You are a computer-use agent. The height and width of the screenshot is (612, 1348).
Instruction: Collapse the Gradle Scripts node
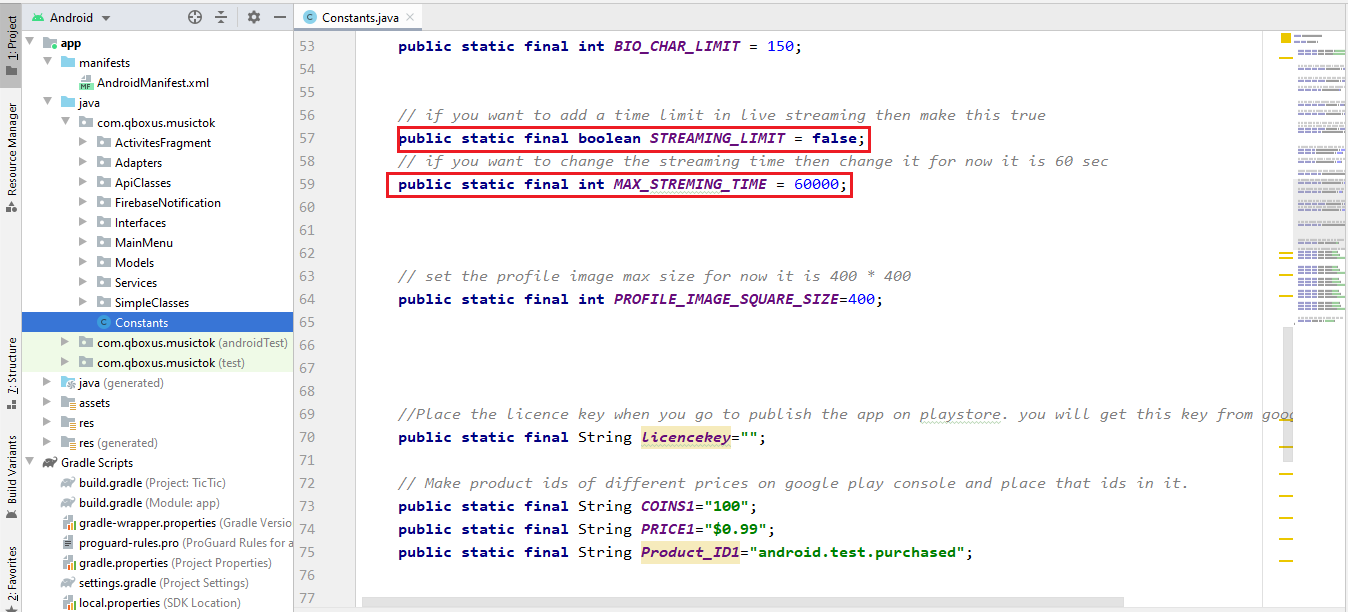click(30, 463)
